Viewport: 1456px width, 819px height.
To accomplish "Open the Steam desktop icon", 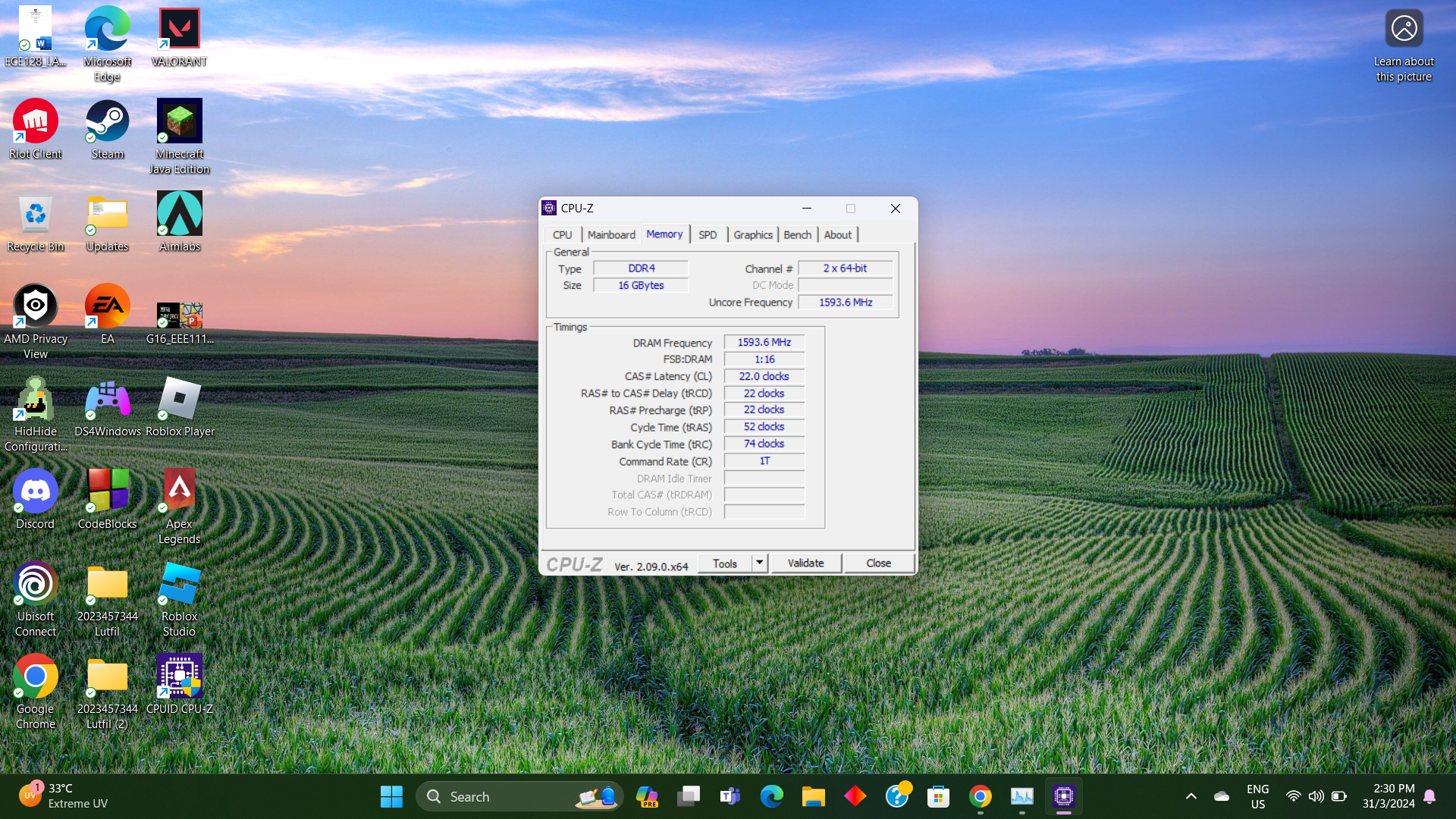I will point(107,130).
